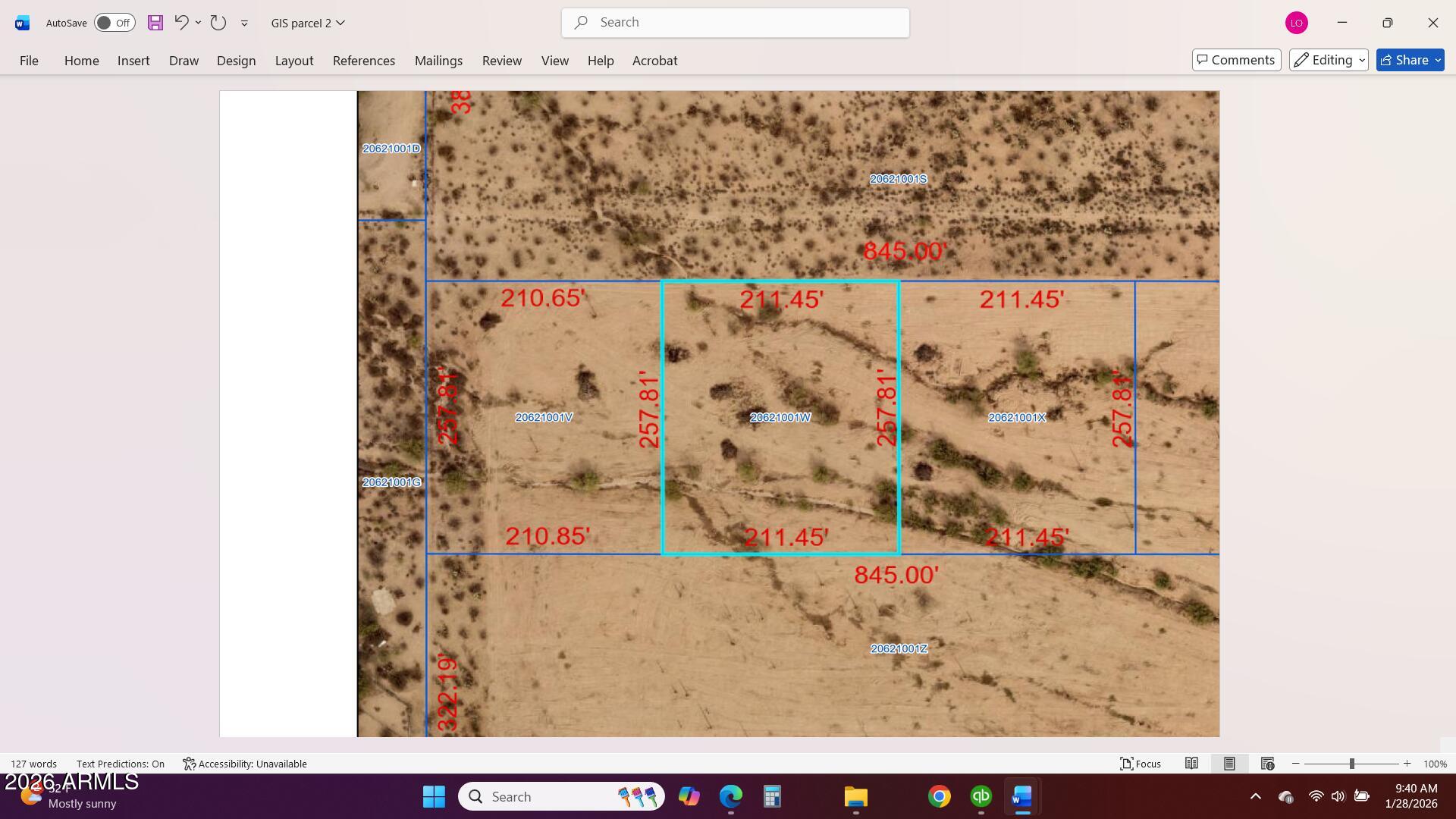The width and height of the screenshot is (1456, 819).
Task: Click inside the Word search box
Action: tap(734, 22)
